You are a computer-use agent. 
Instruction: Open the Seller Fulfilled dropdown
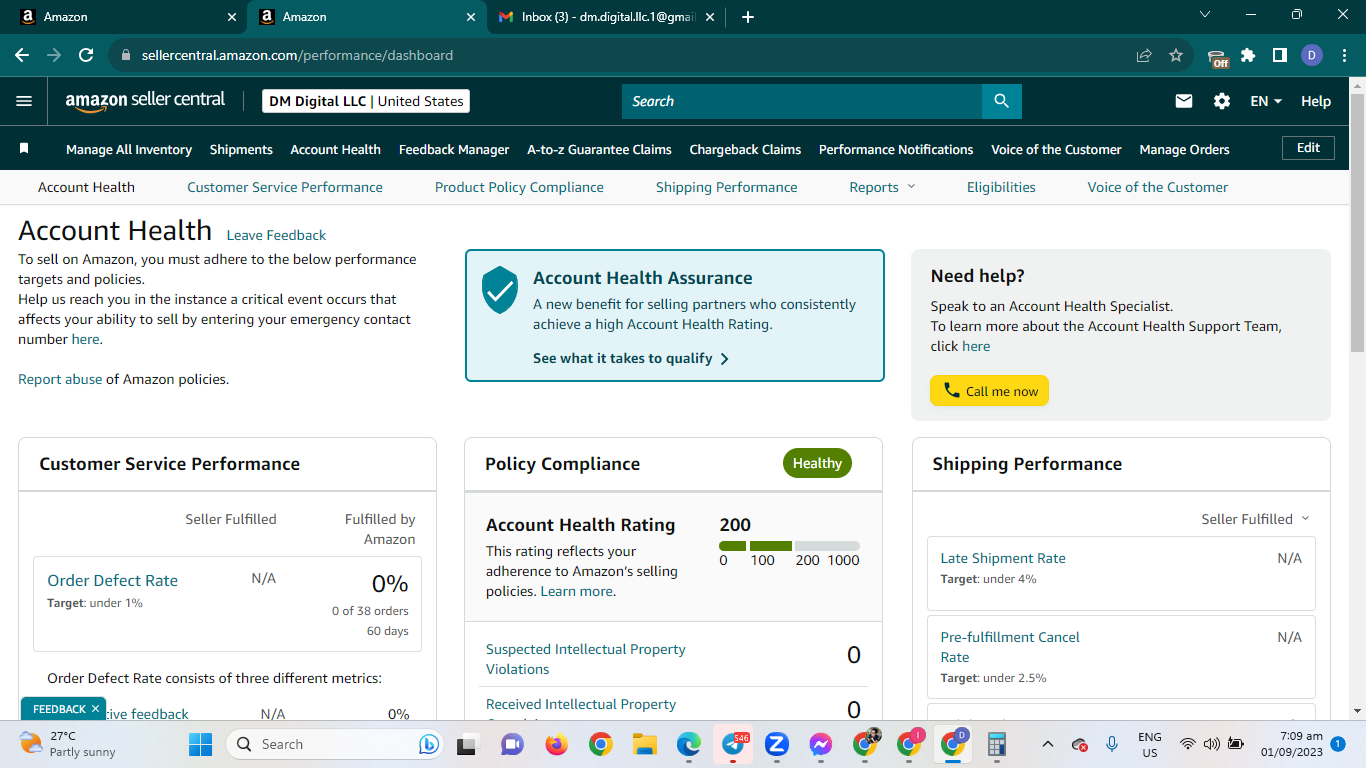coord(1255,519)
